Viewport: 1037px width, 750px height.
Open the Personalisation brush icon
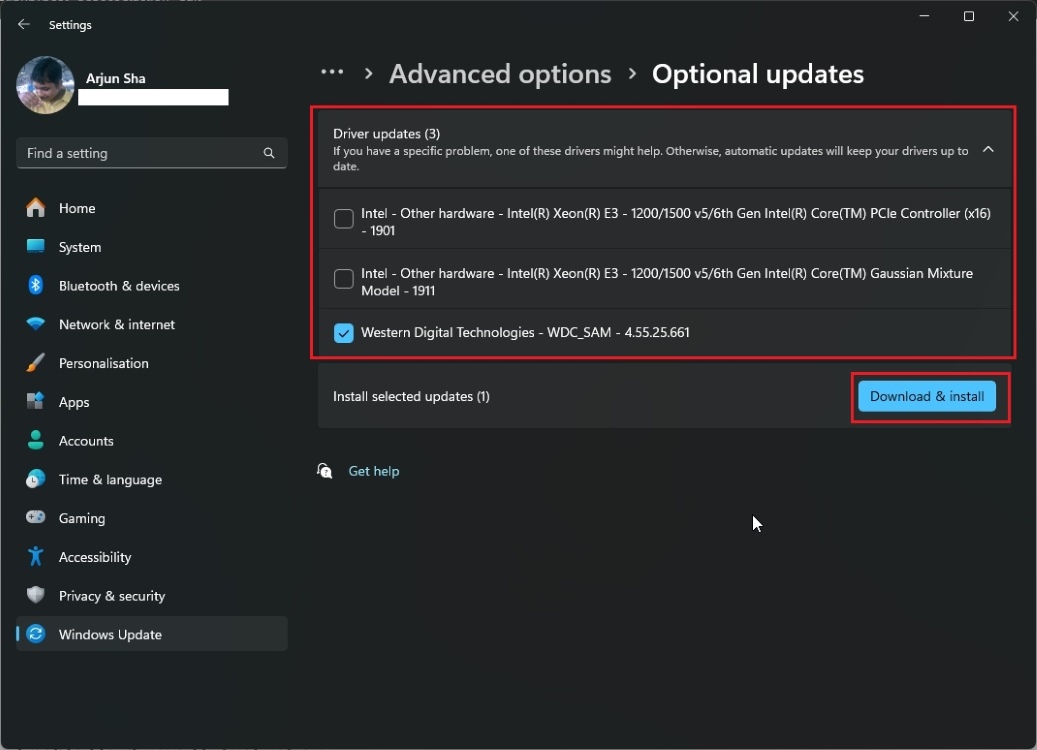[36, 363]
